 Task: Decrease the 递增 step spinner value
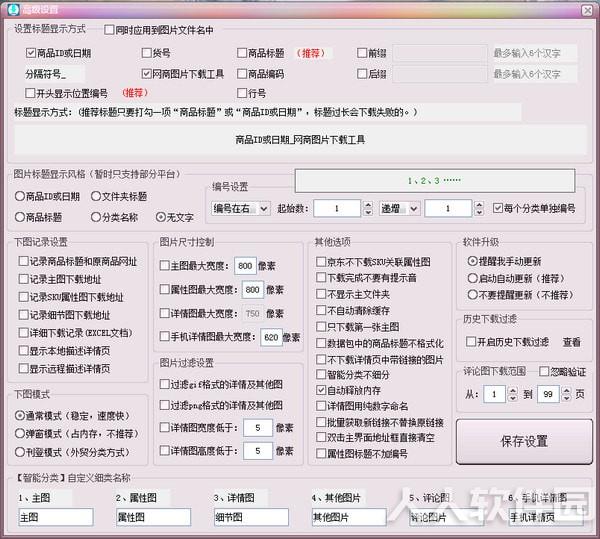click(479, 213)
